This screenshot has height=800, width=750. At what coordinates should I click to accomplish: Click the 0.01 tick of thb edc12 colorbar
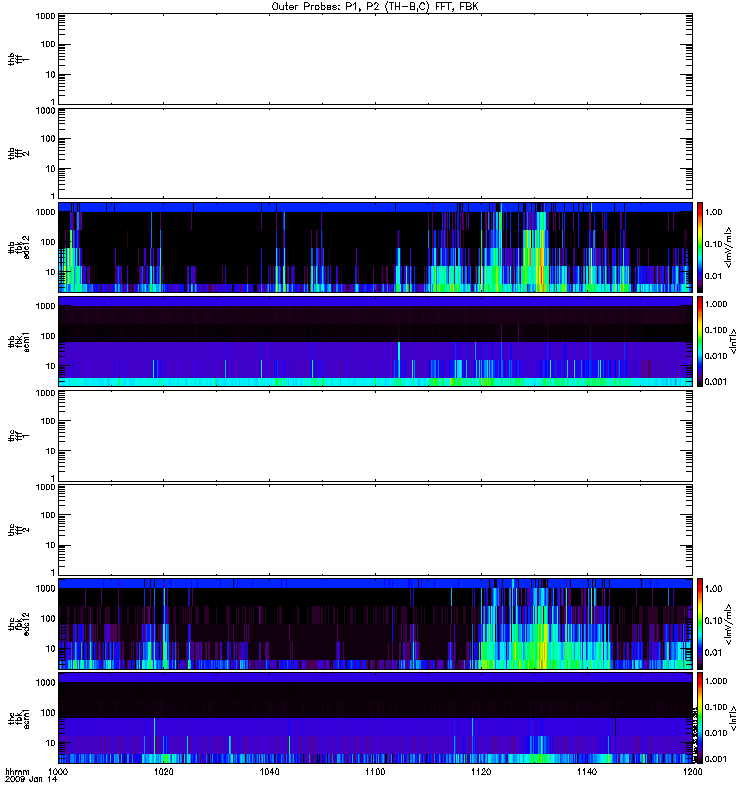point(714,276)
